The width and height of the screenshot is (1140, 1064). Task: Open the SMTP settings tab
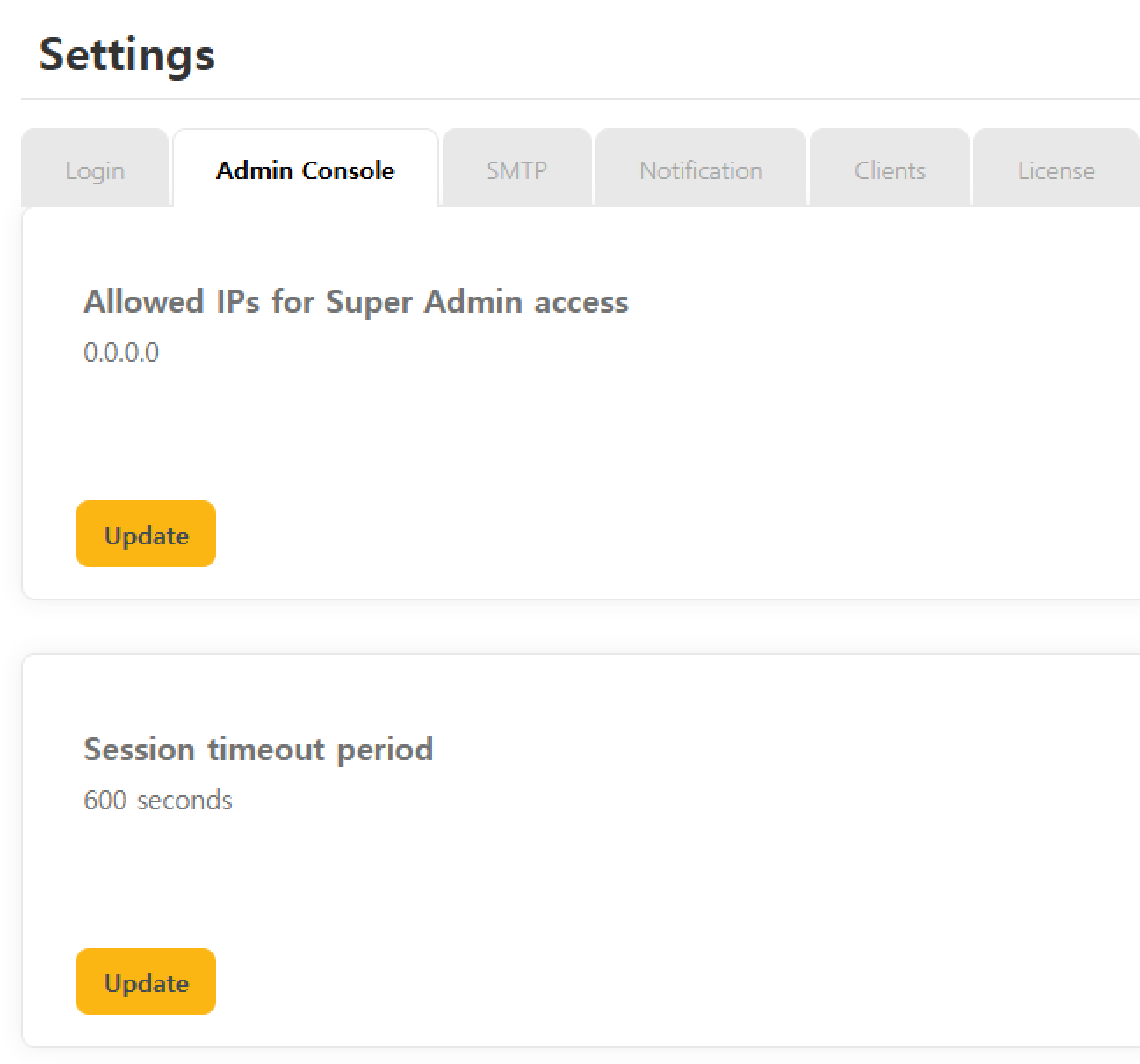516,169
